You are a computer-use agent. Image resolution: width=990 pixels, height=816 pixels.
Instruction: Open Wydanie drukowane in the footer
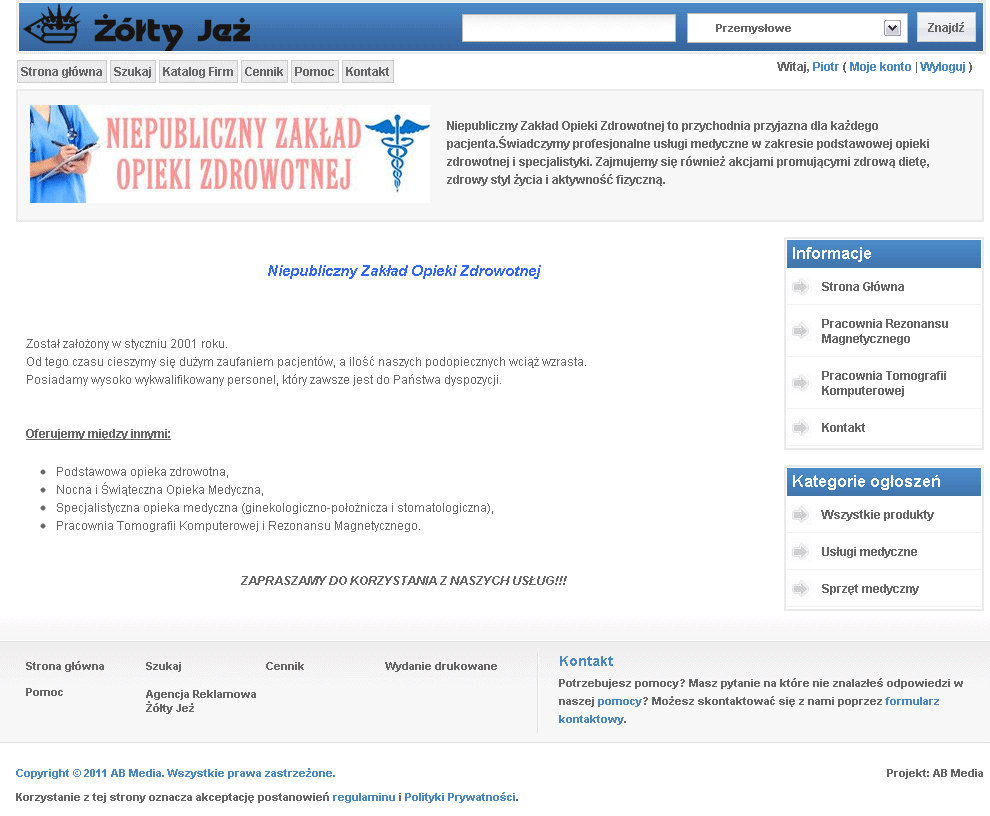tap(440, 666)
